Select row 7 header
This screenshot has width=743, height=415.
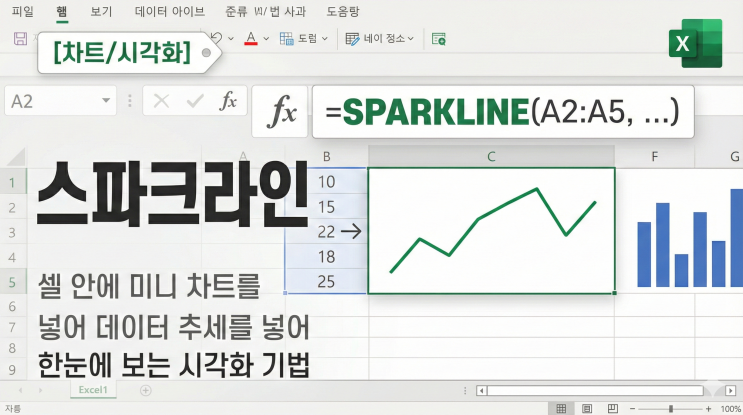tap(12, 327)
